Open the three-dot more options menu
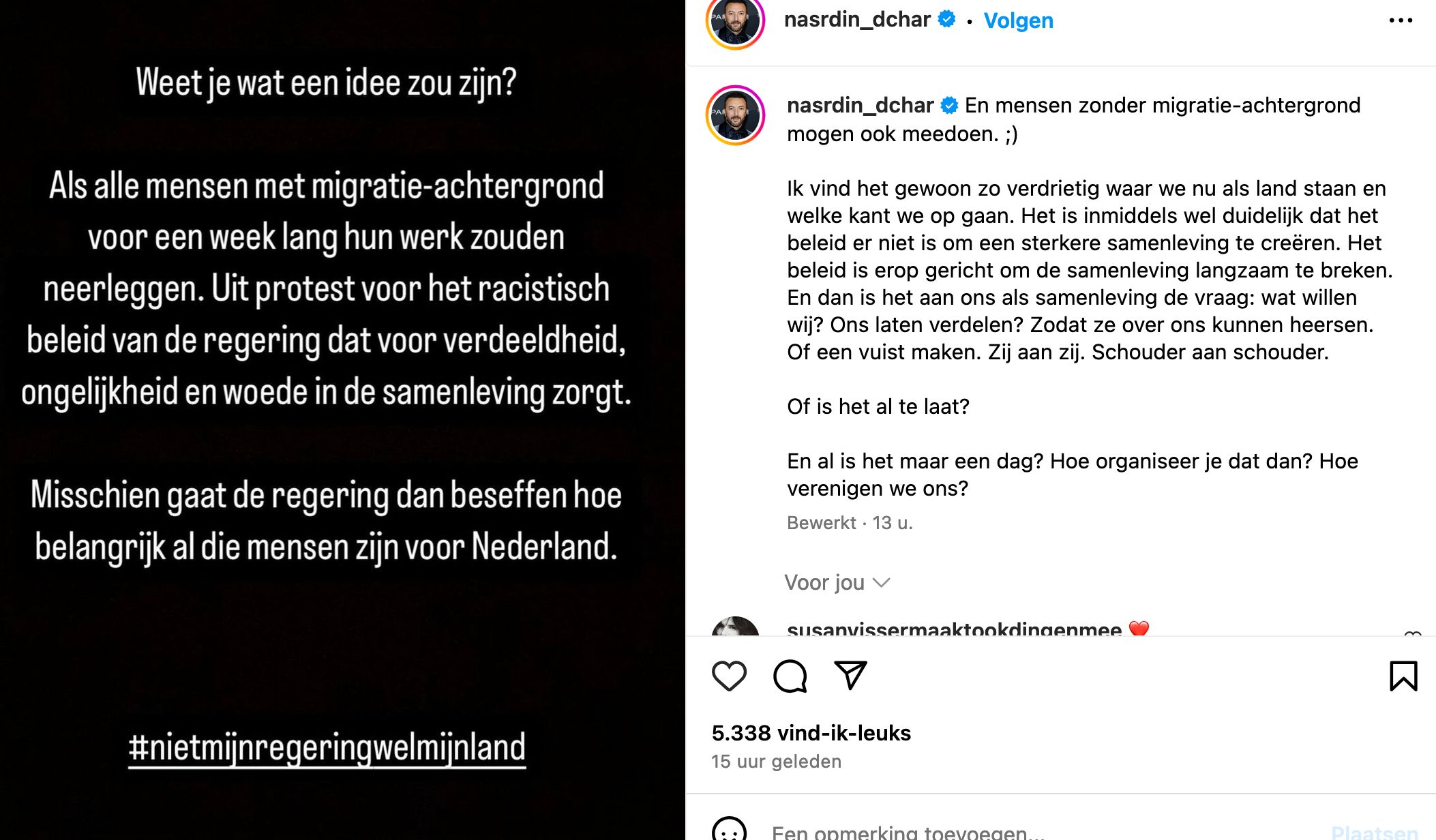1436x840 pixels. tap(1401, 20)
